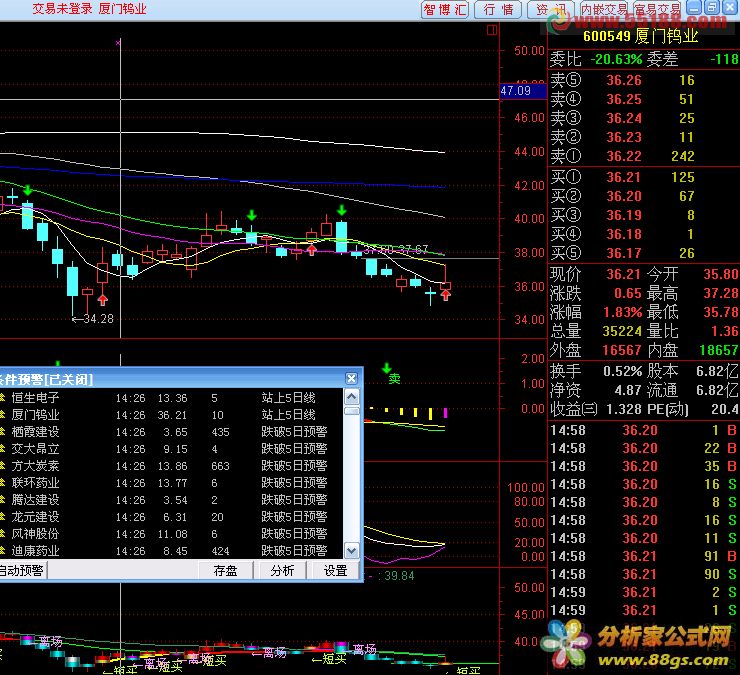This screenshot has width=740, height=675.
Task: Click the alert list scroll-down arrow
Action: [352, 550]
